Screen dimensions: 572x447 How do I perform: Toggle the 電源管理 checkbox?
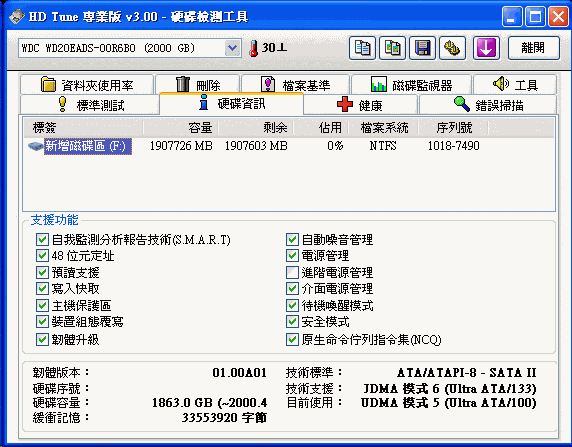pyautogui.click(x=292, y=256)
